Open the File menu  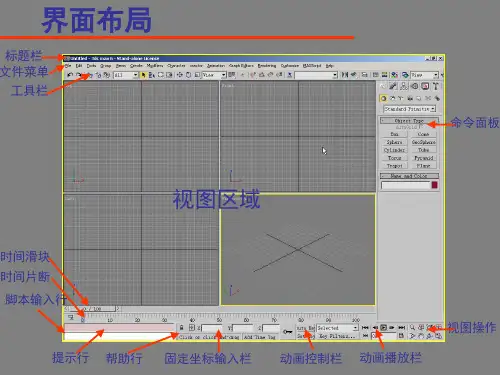click(68, 66)
